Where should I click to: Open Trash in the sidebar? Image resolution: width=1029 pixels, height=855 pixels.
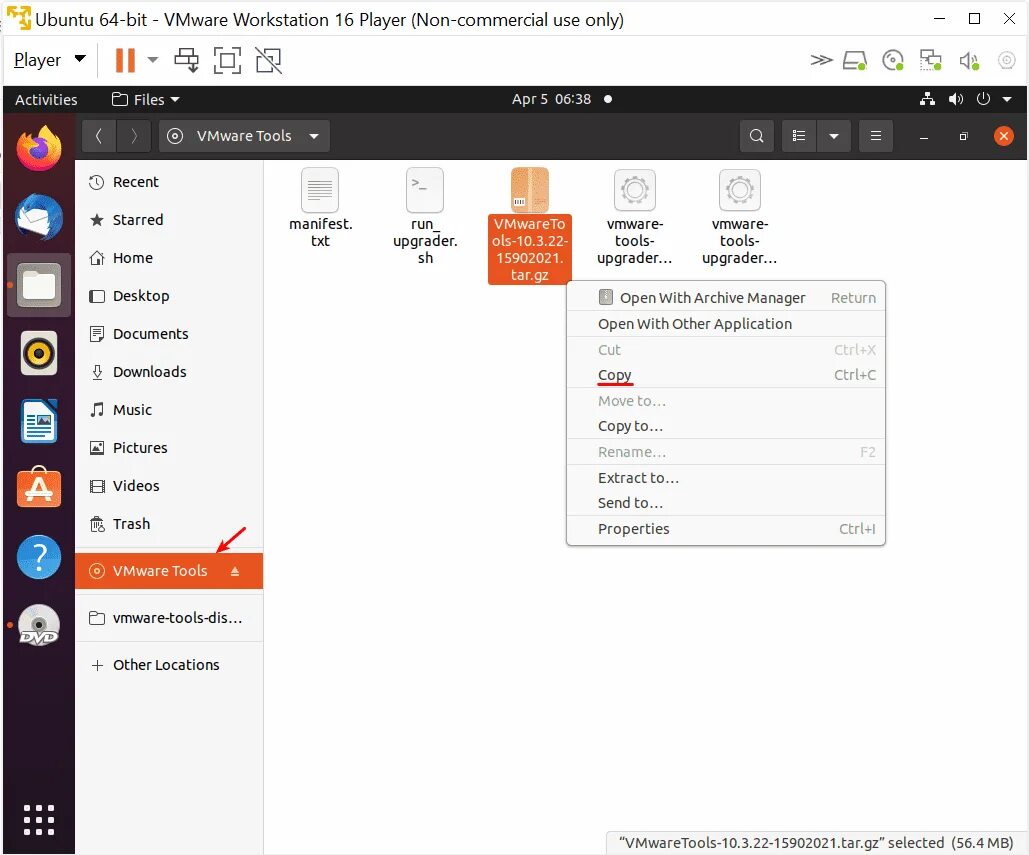[169, 524]
